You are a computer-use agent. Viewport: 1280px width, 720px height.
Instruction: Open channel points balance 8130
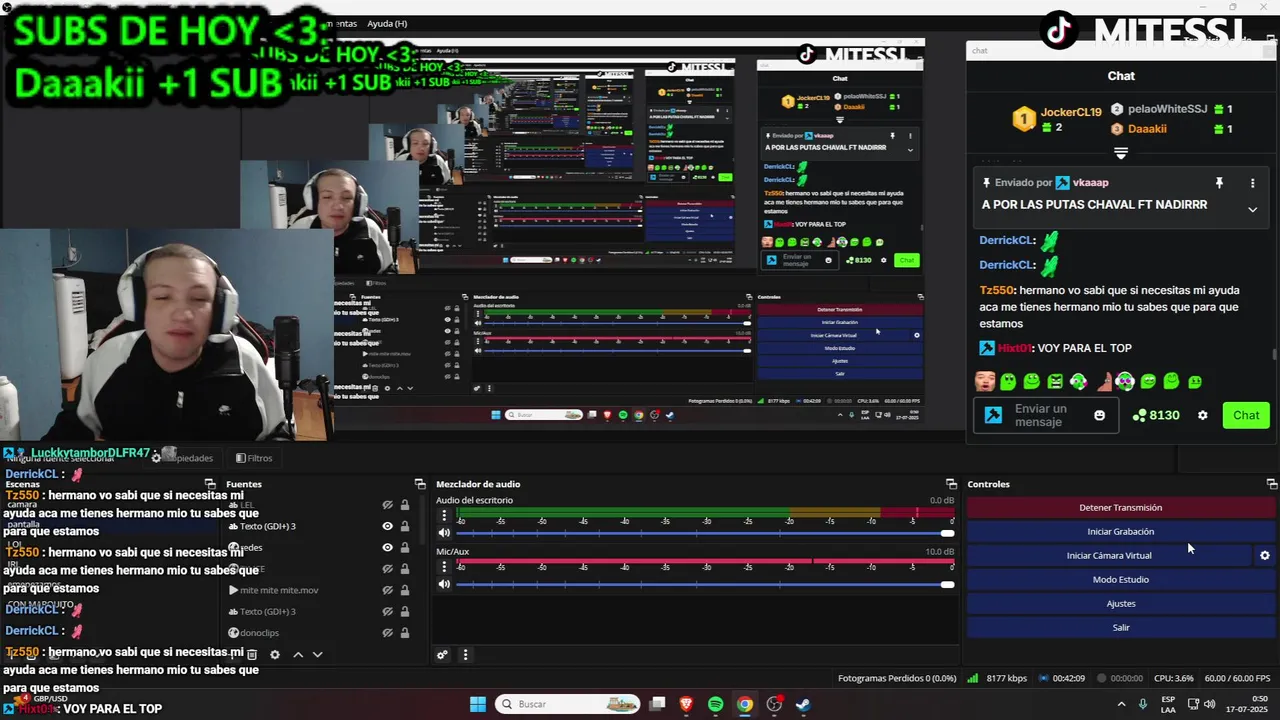click(1156, 415)
